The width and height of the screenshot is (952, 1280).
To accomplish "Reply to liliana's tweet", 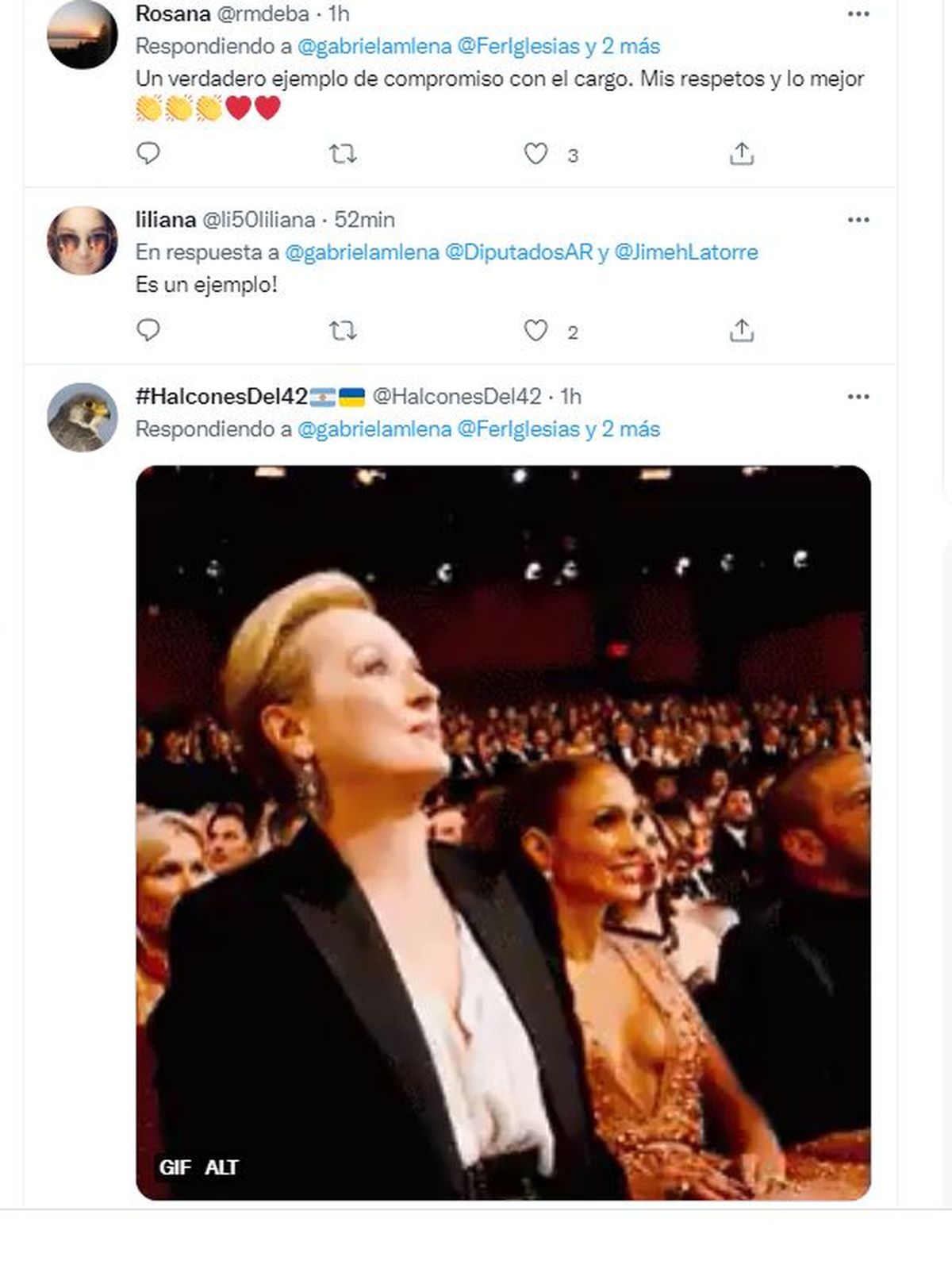I will coord(148,330).
